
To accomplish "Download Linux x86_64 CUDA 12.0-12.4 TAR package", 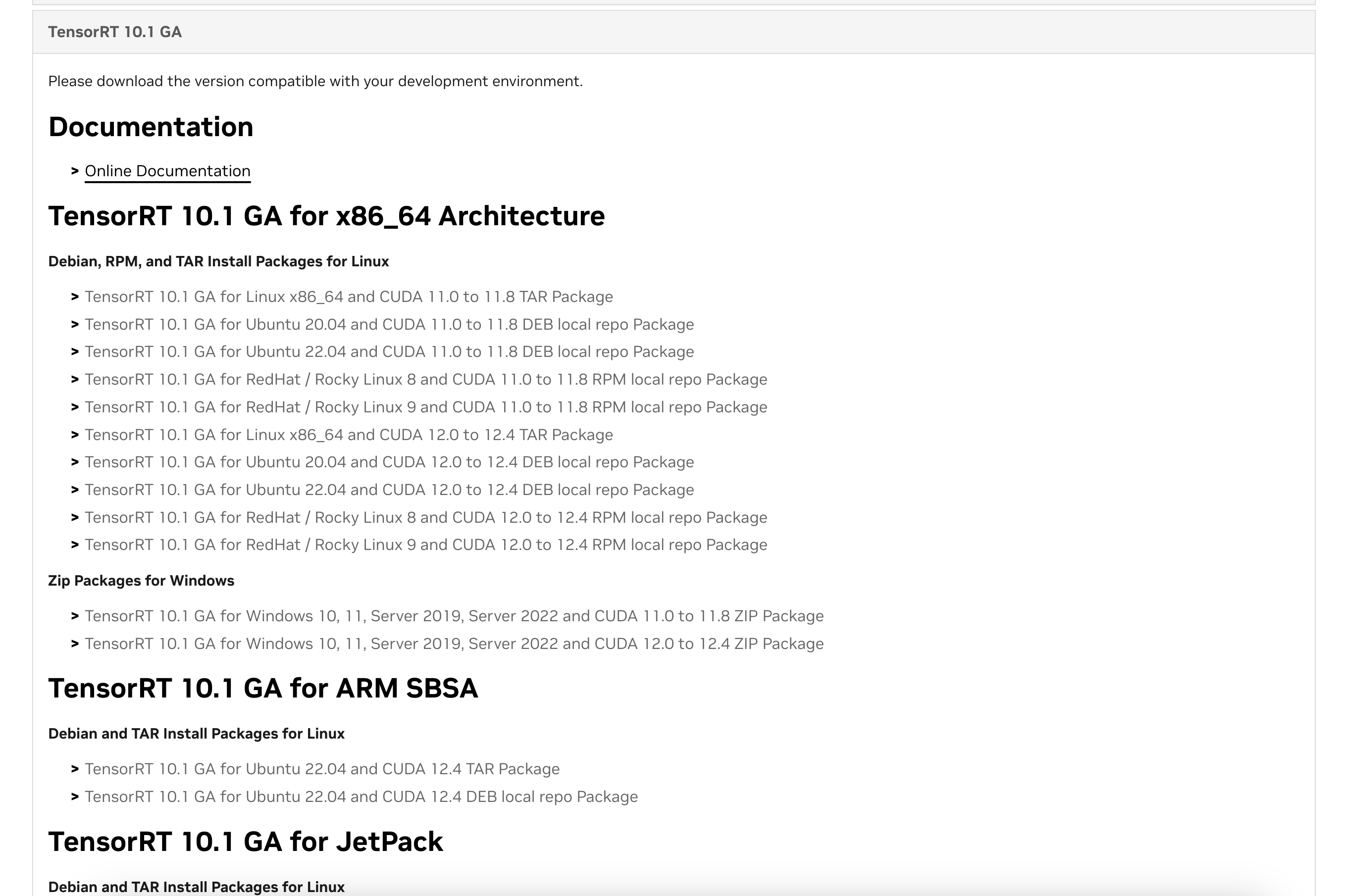I will coord(348,435).
